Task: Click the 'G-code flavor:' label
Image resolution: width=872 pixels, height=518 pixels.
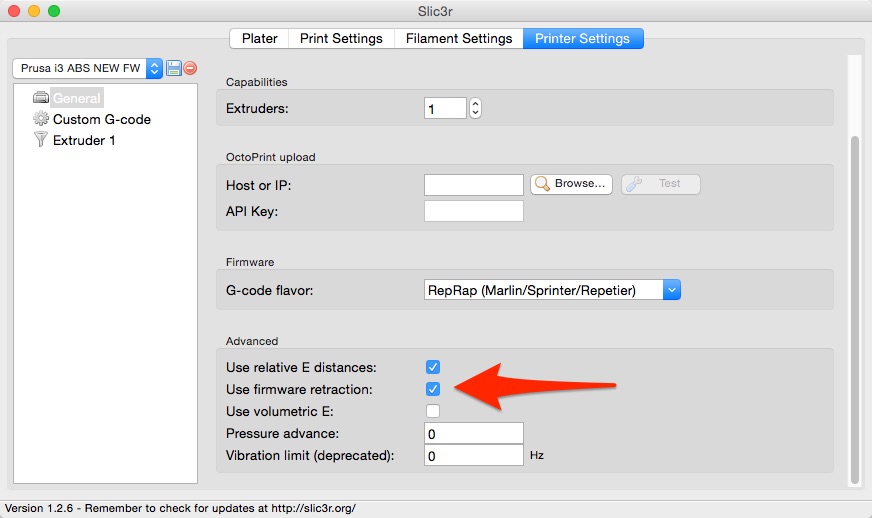Action: tap(269, 290)
